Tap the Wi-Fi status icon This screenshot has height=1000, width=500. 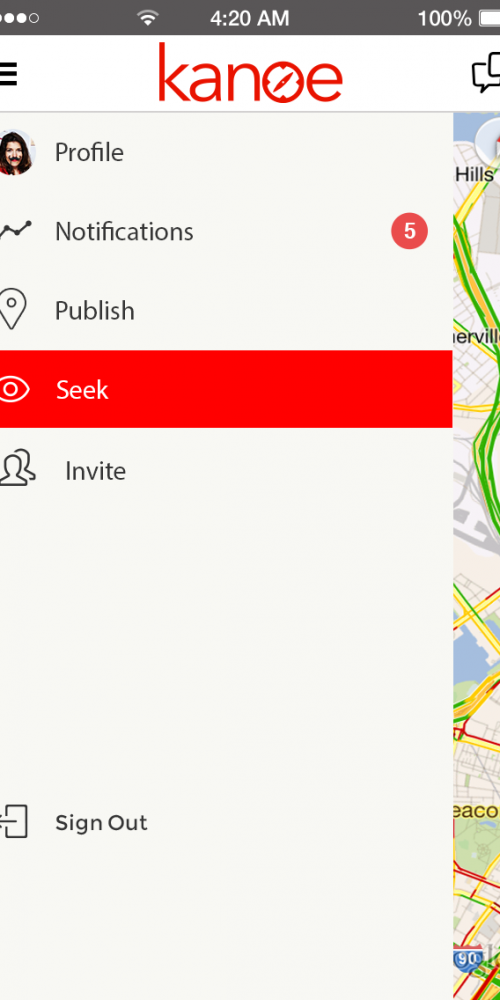pyautogui.click(x=147, y=18)
